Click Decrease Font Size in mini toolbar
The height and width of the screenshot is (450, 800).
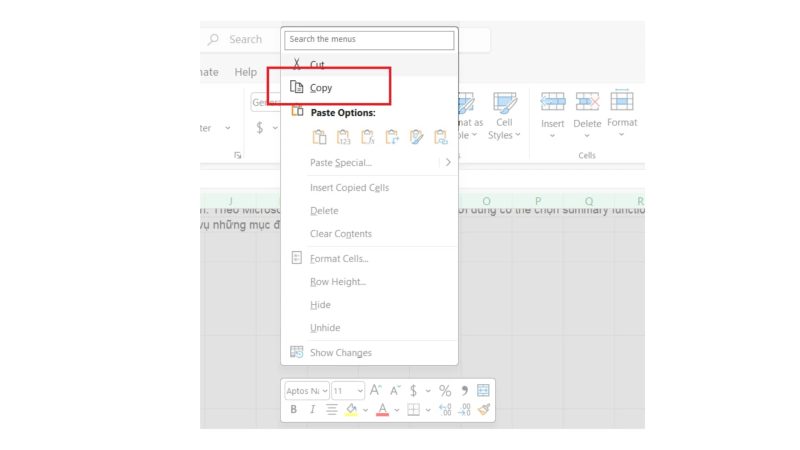(x=395, y=391)
